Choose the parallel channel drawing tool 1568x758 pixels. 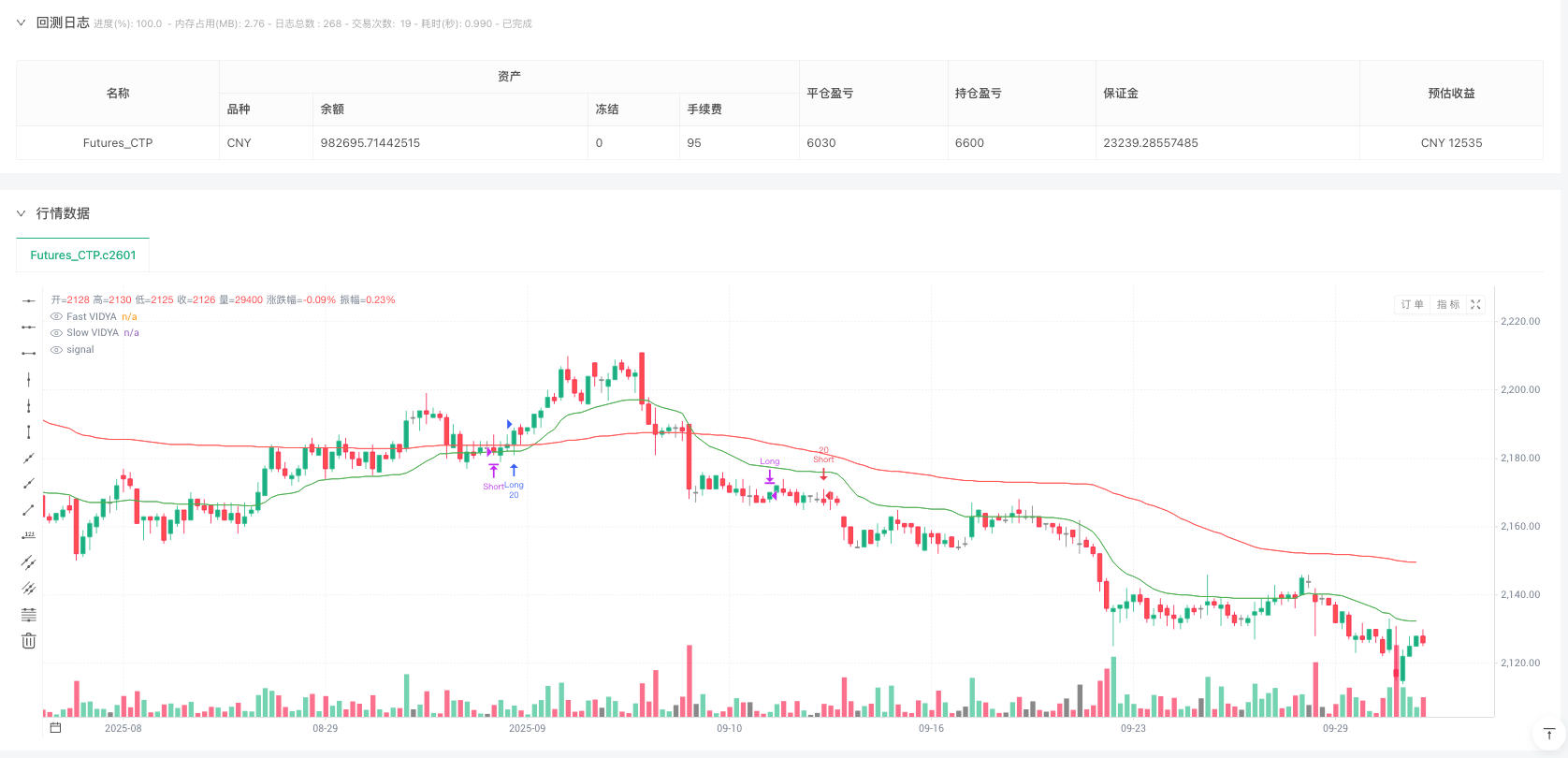click(28, 562)
